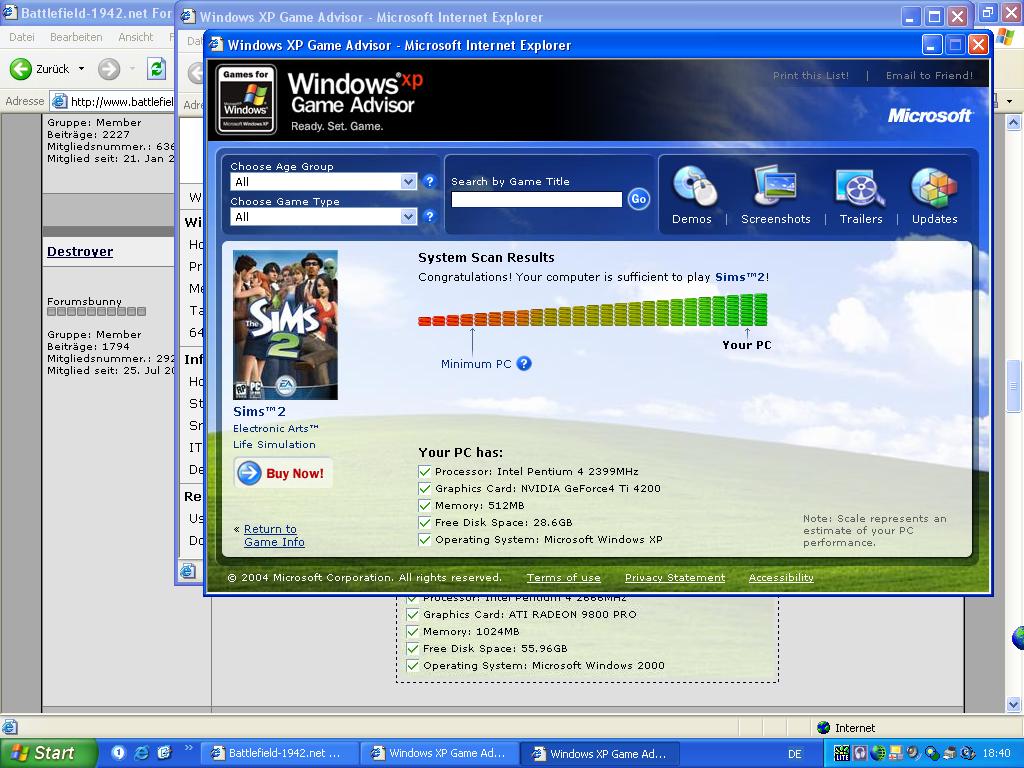Click the PC performance scale bar
1024x768 pixels.
[593, 310]
